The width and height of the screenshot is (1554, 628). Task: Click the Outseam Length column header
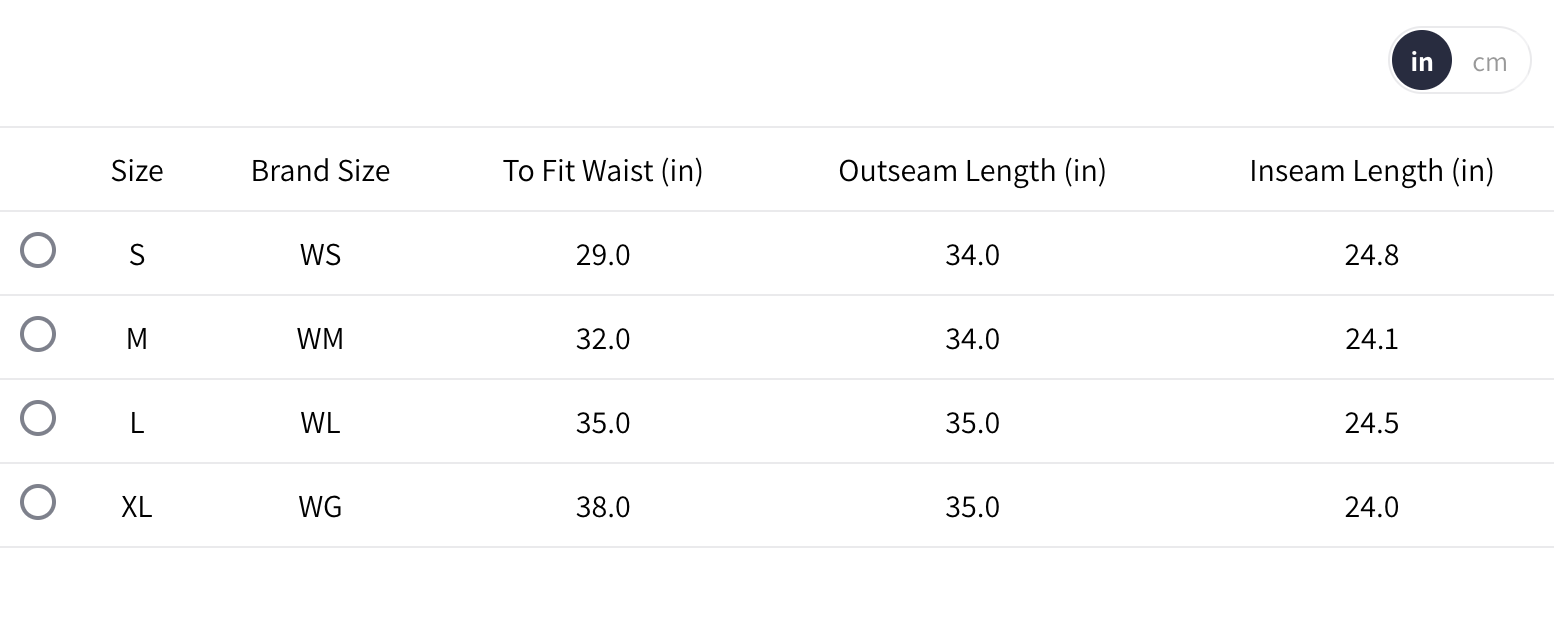pyautogui.click(x=972, y=171)
